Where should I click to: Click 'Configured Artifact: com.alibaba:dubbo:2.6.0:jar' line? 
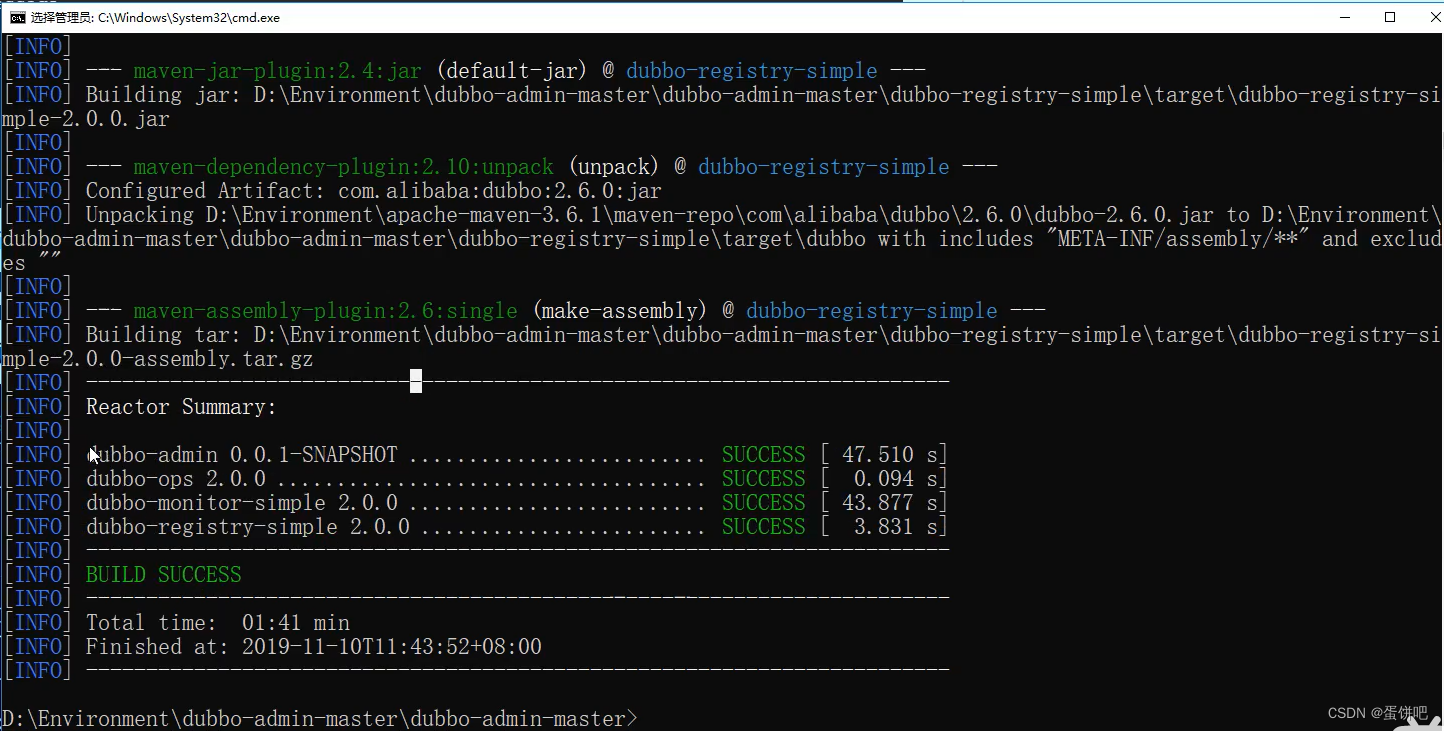coord(374,191)
